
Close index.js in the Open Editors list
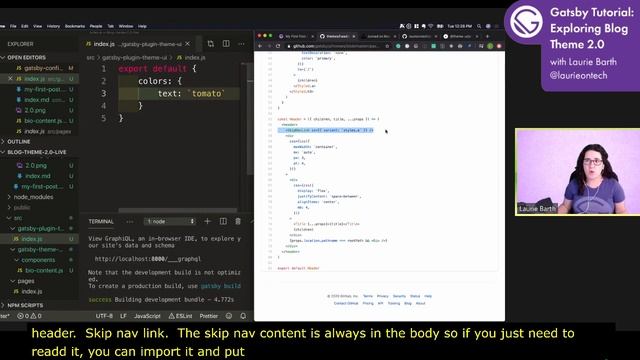(10, 78)
